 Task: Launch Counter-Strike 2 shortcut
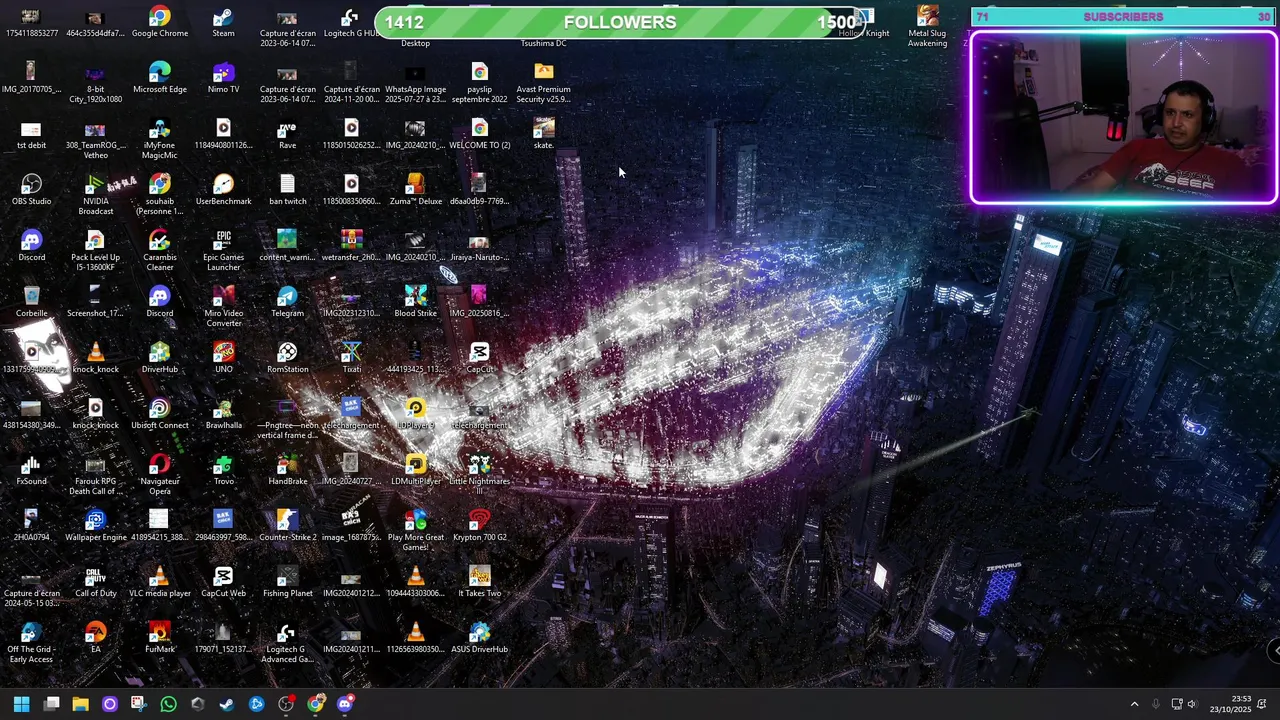[x=288, y=527]
